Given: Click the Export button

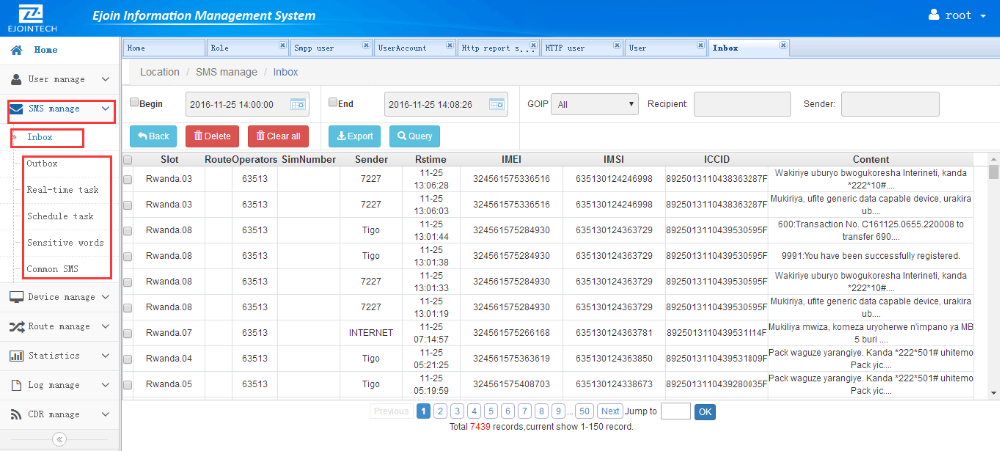Looking at the screenshot, I should click(x=355, y=137).
